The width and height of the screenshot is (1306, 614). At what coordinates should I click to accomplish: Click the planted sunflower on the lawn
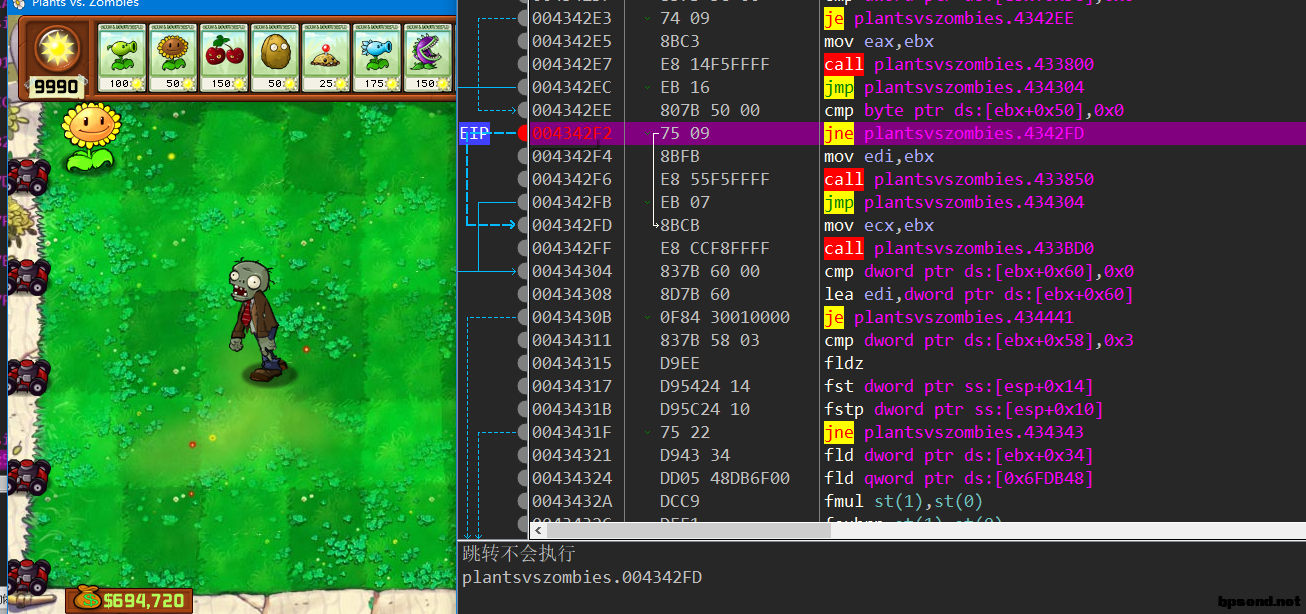[91, 137]
